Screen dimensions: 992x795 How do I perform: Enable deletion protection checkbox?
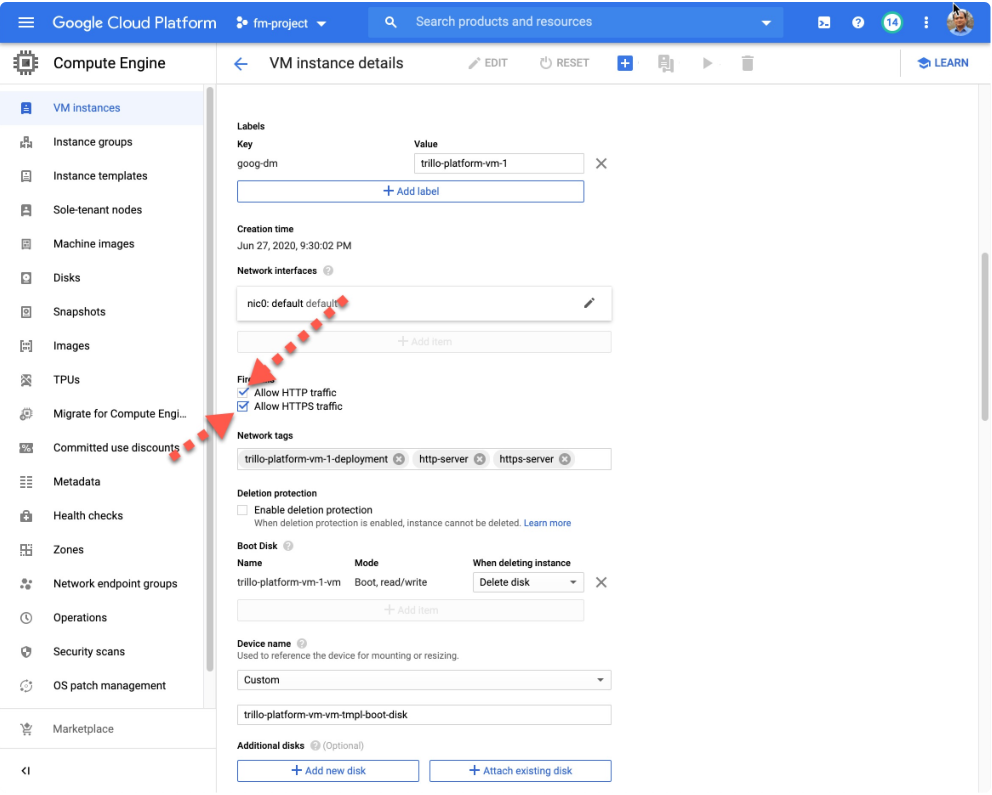click(x=242, y=510)
